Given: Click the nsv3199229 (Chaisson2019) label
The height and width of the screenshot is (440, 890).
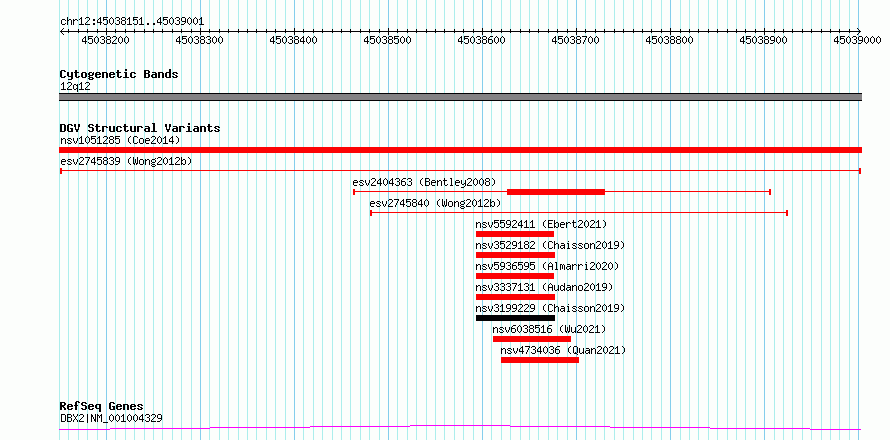Looking at the screenshot, I should [x=550, y=308].
